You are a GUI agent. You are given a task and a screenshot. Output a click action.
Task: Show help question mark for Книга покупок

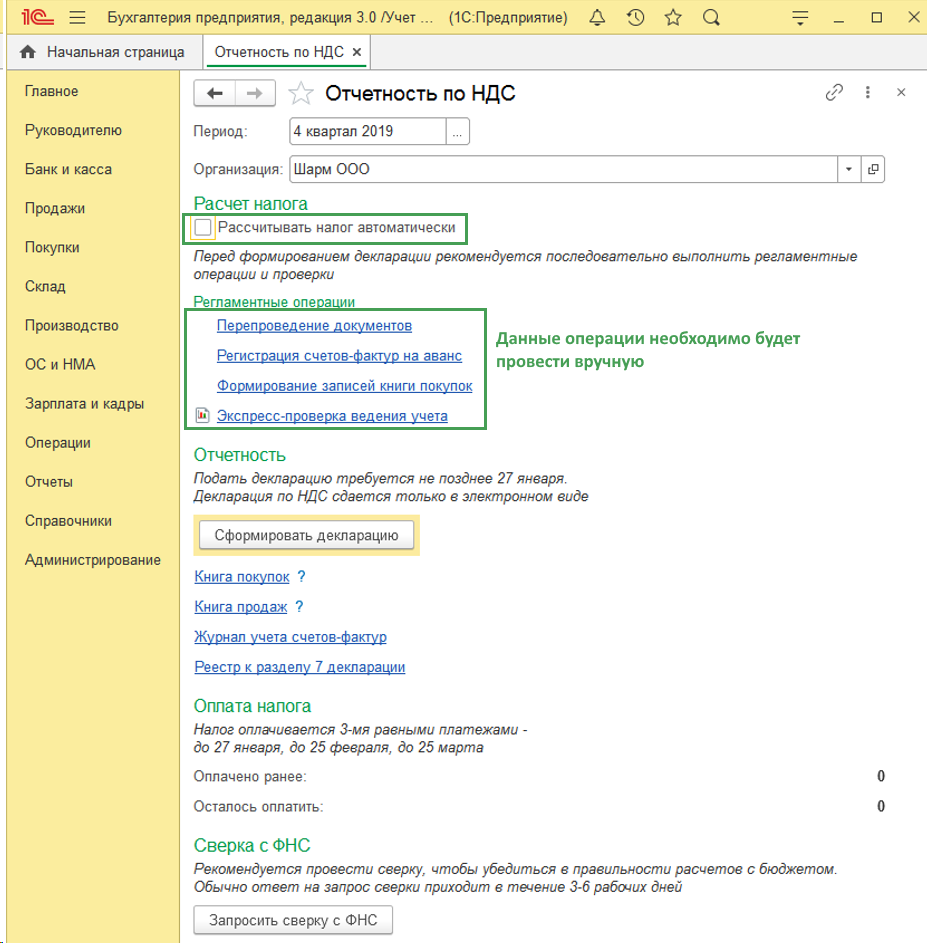[301, 576]
